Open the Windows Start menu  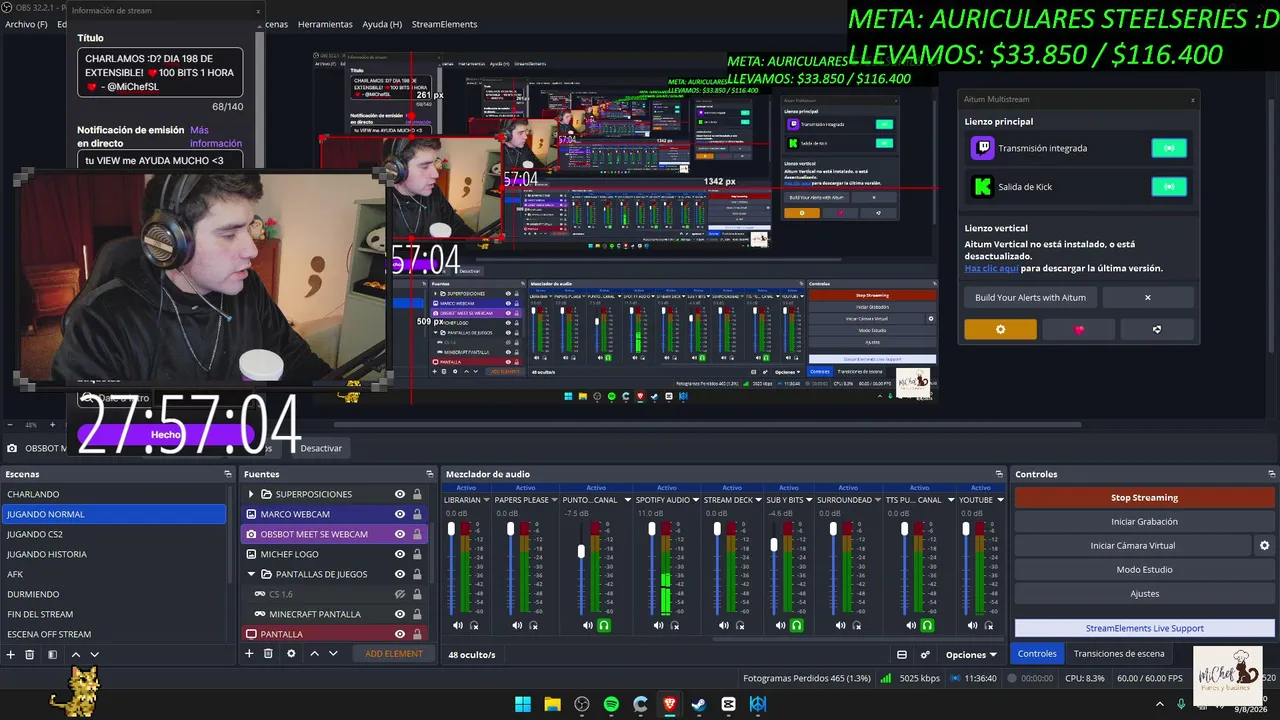523,704
